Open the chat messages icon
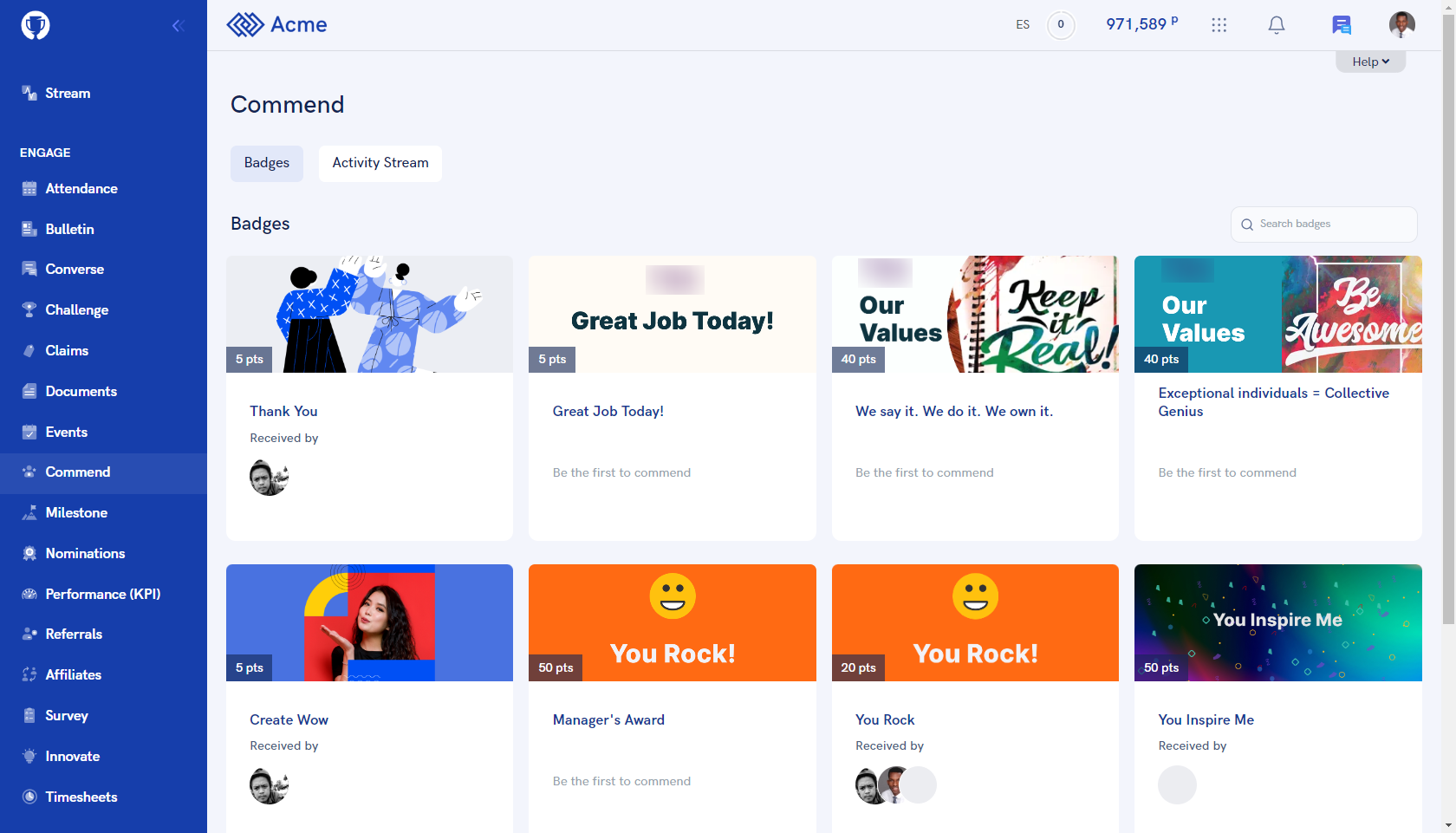Image resolution: width=1456 pixels, height=833 pixels. (x=1341, y=25)
